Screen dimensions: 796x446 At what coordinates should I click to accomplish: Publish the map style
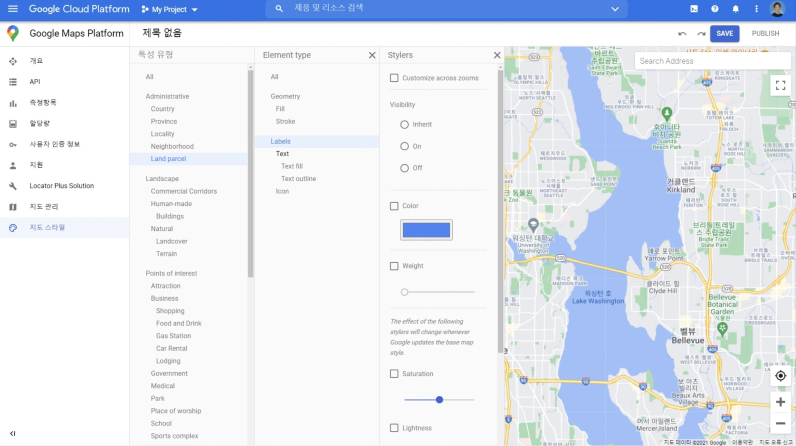click(765, 33)
